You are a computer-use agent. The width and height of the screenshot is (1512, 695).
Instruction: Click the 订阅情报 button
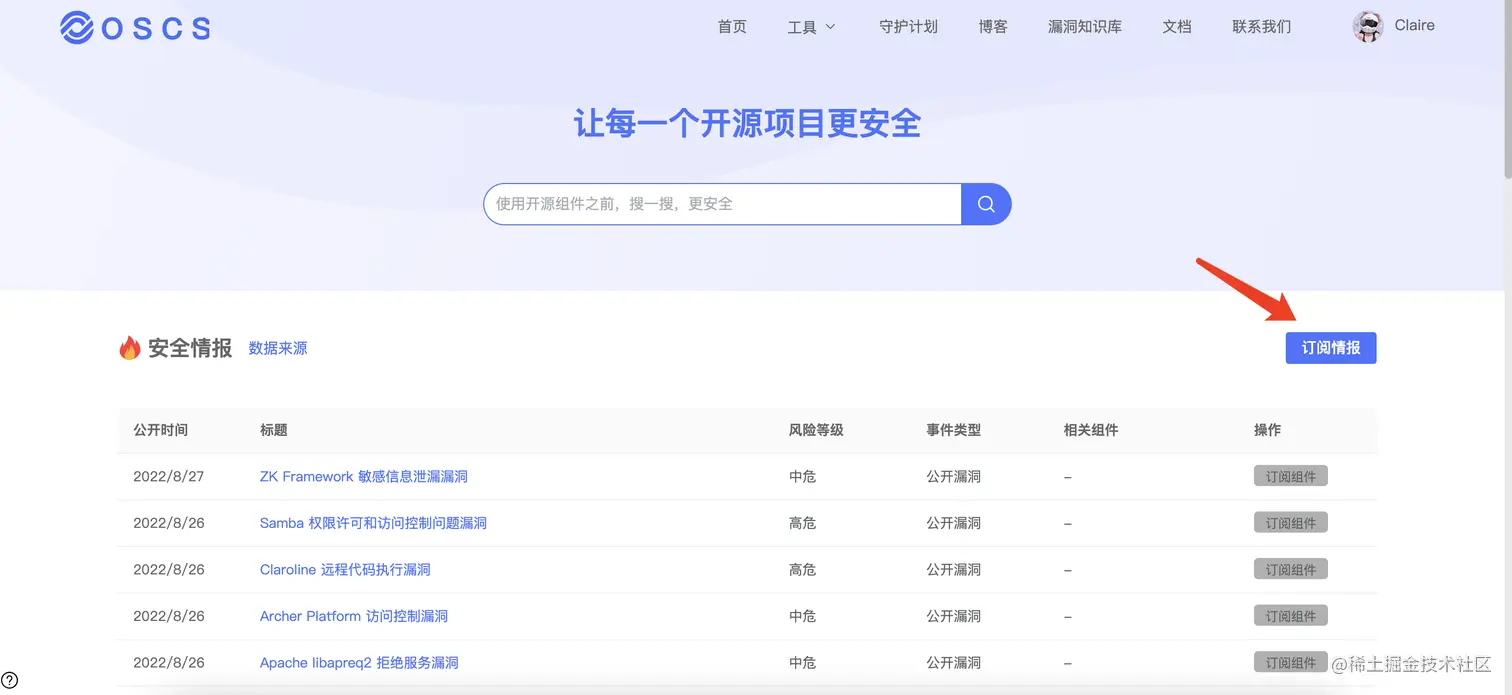point(1331,348)
